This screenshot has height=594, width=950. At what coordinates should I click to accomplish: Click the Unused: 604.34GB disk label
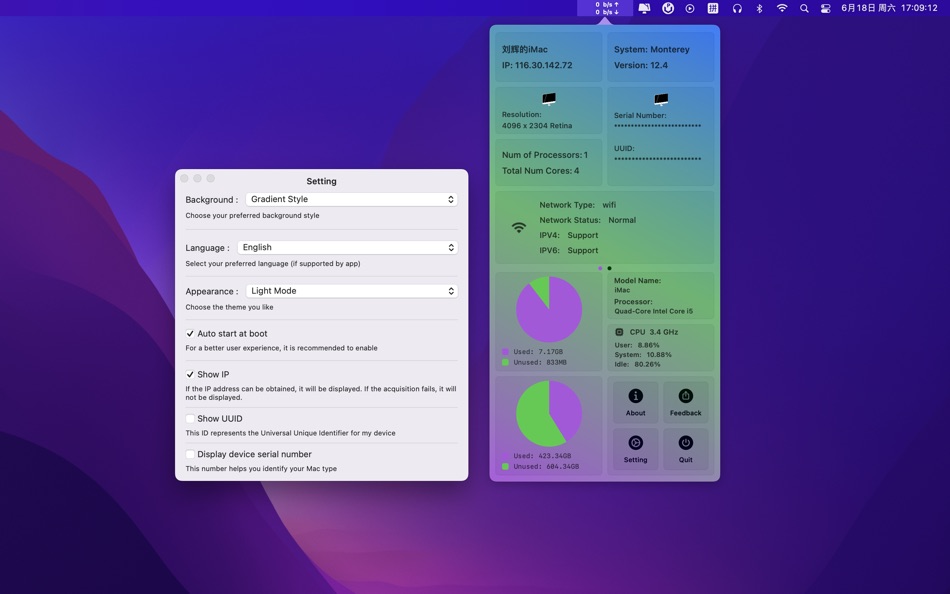[x=546, y=467]
